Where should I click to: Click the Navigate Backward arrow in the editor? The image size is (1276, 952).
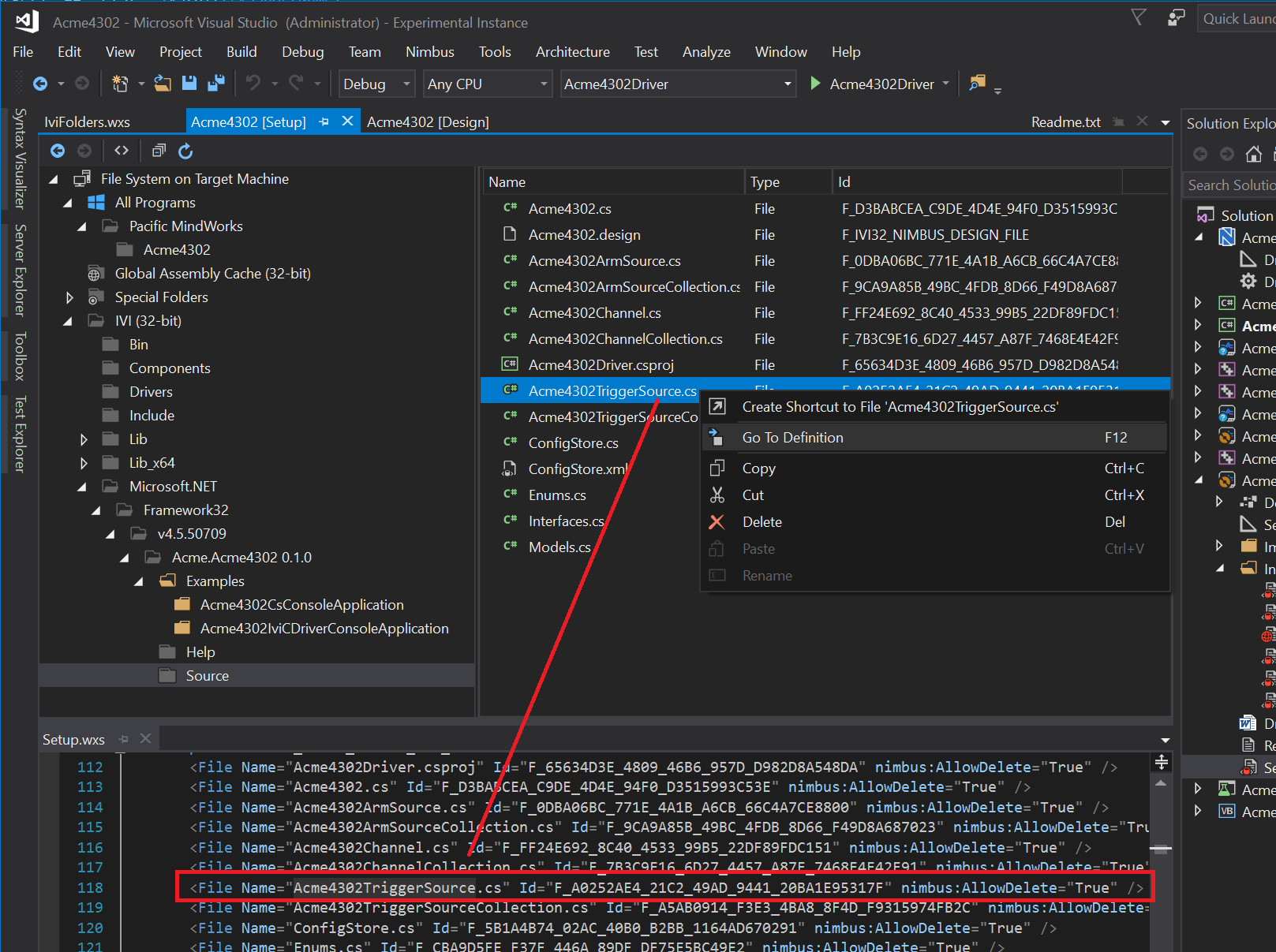pos(58,151)
